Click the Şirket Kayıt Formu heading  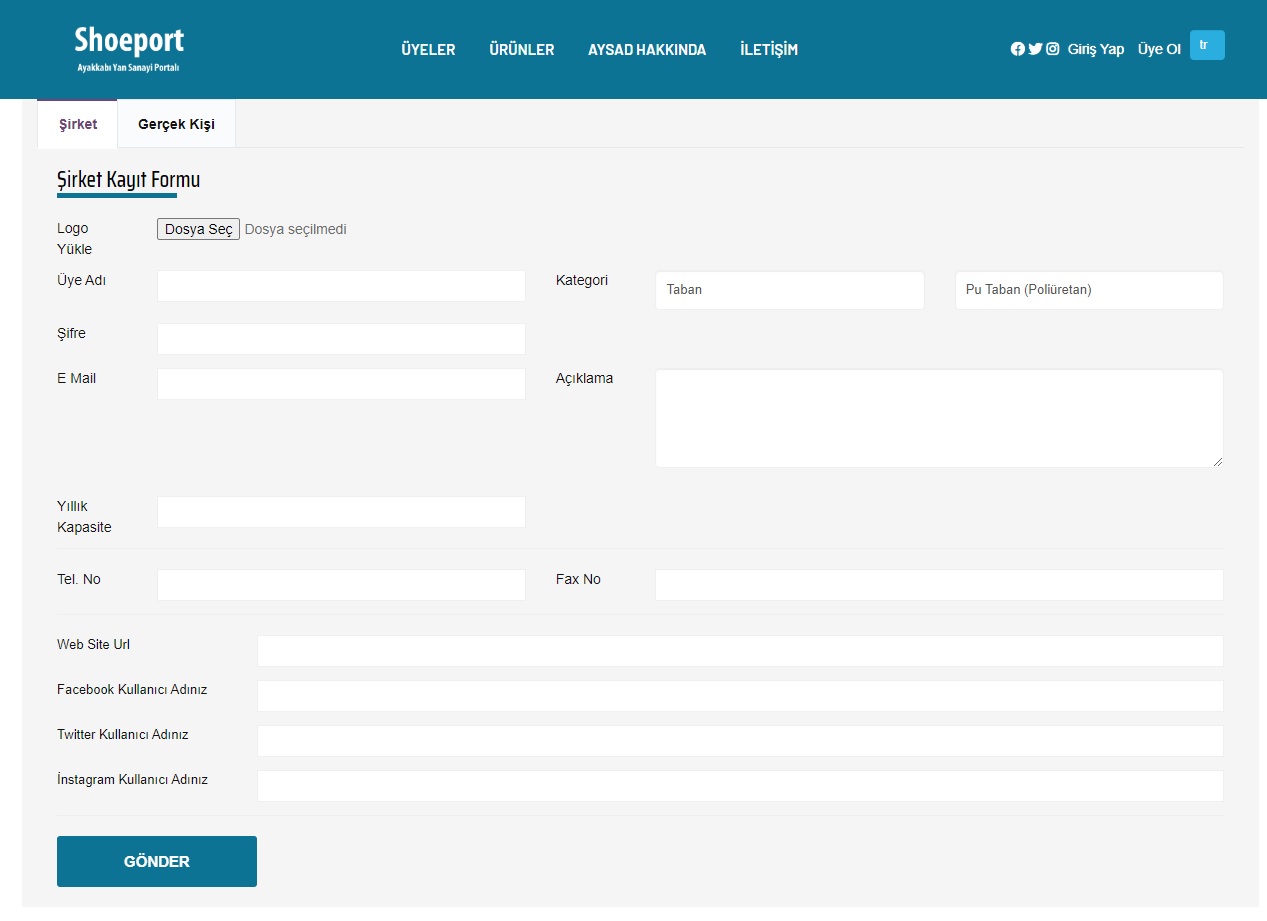click(x=129, y=180)
